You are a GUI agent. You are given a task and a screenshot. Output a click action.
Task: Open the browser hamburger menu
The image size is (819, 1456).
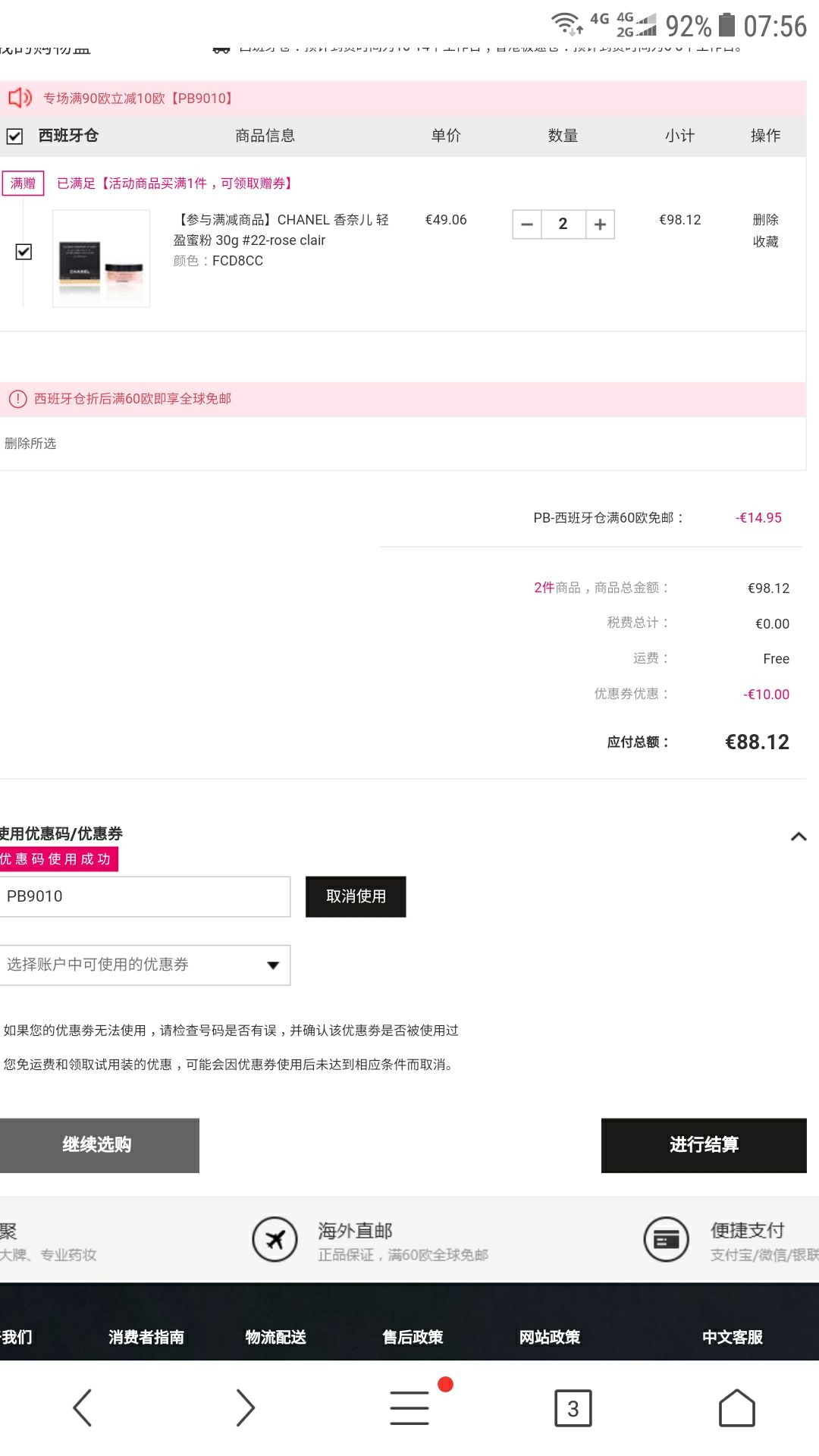click(409, 1407)
